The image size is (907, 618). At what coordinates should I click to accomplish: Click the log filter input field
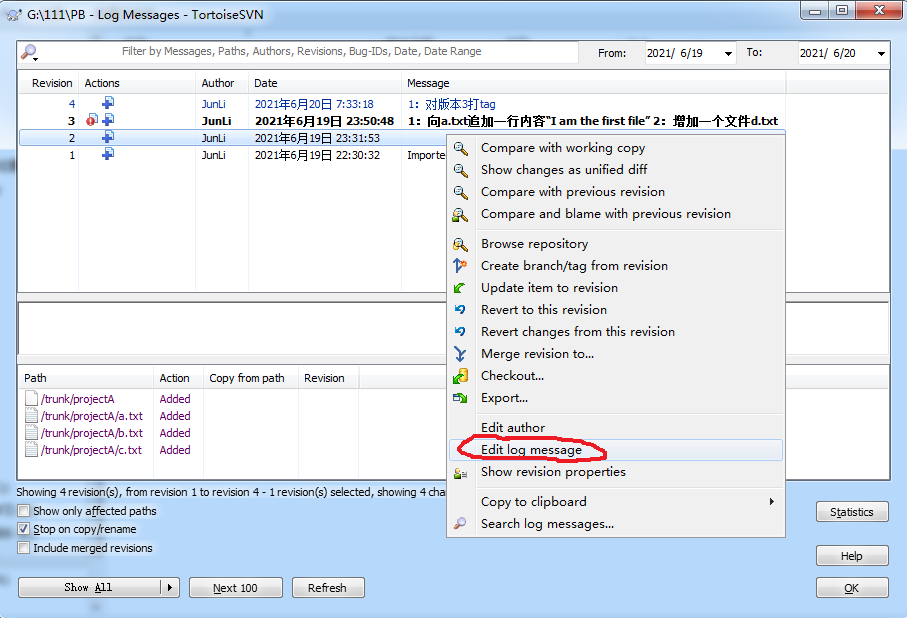point(301,52)
